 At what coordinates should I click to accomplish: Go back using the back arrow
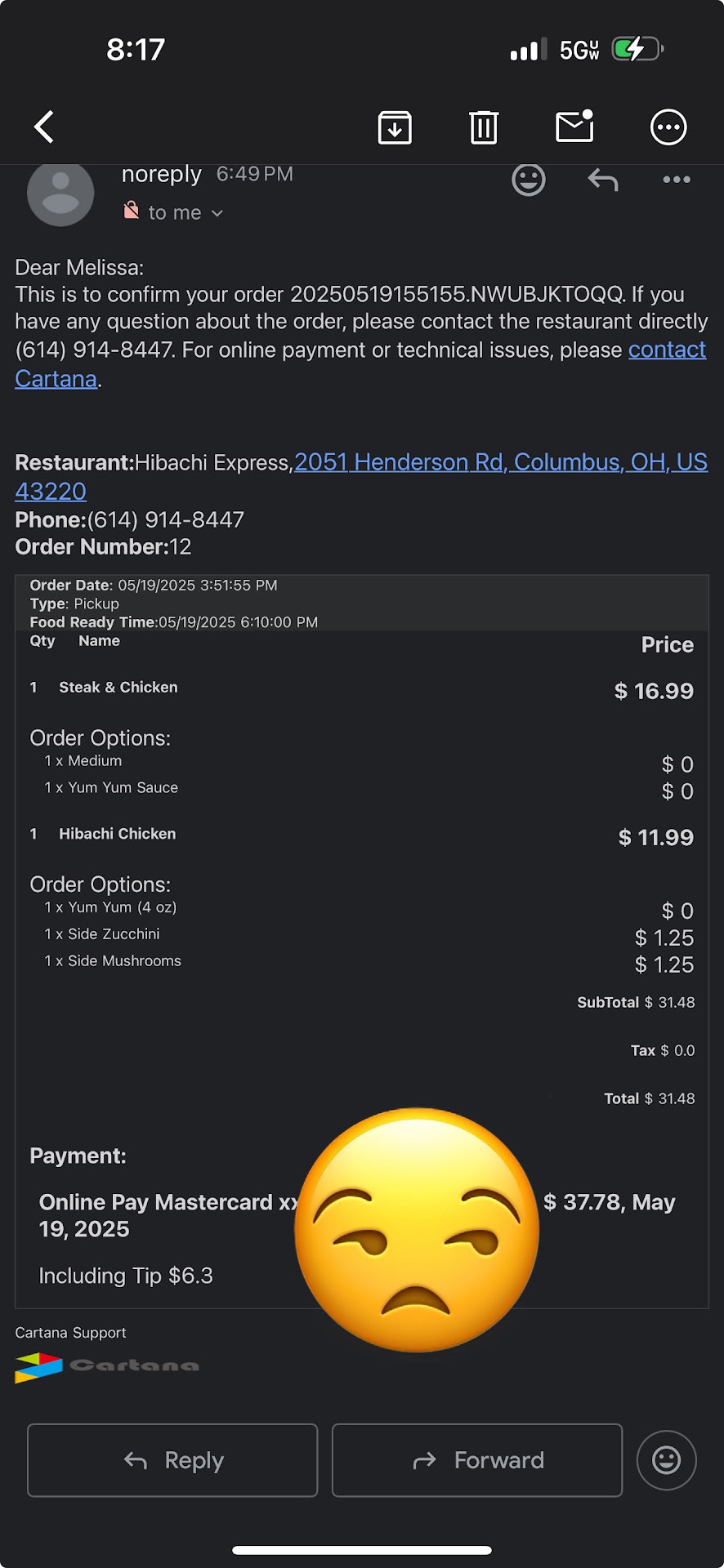click(44, 127)
